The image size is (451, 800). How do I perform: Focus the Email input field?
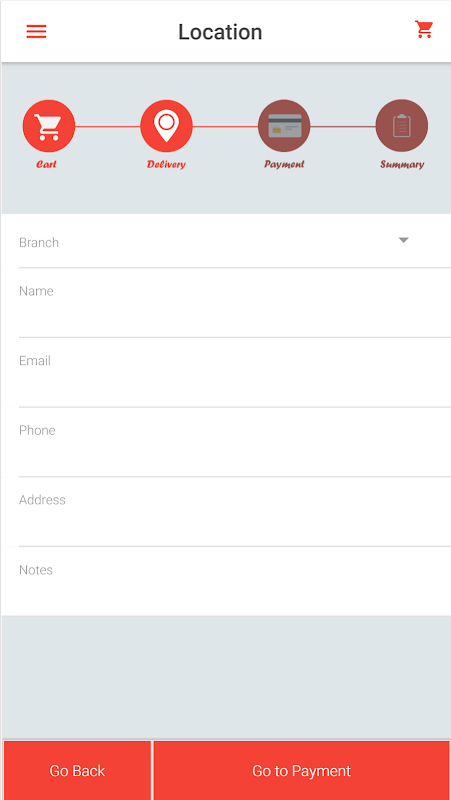coord(235,374)
